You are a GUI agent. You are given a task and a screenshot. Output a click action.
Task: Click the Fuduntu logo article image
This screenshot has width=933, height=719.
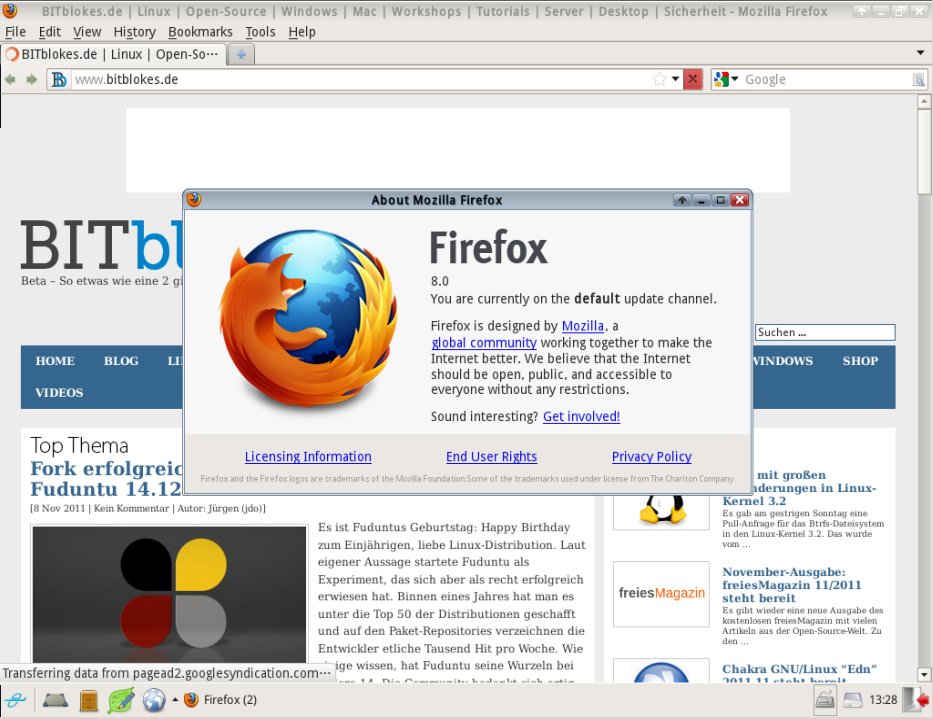[x=169, y=594]
